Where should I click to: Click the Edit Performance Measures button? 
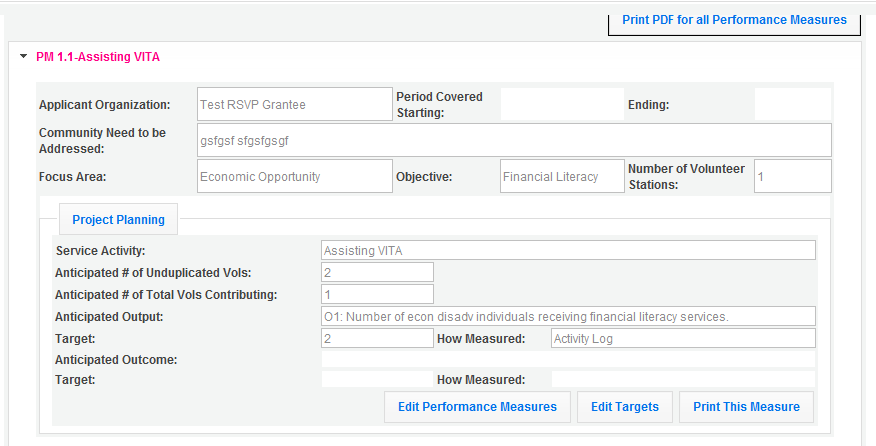477,407
